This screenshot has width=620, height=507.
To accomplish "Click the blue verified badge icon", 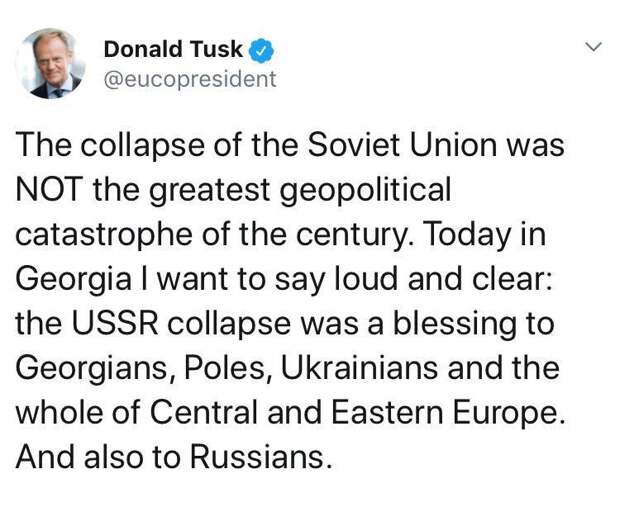I will click(x=261, y=50).
